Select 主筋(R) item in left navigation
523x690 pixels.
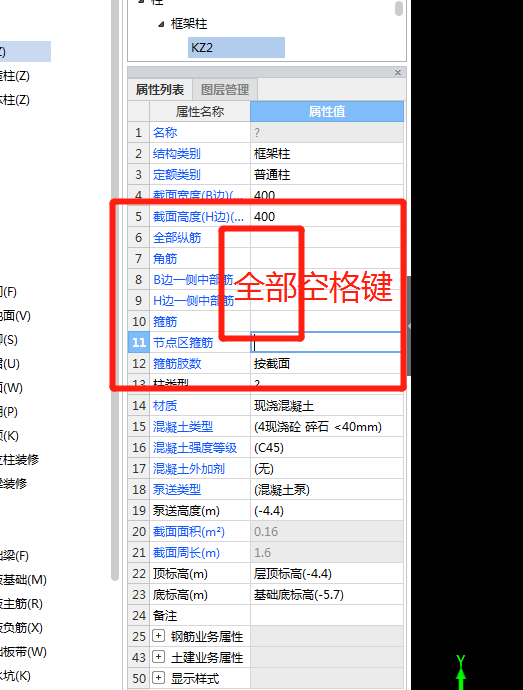21,604
